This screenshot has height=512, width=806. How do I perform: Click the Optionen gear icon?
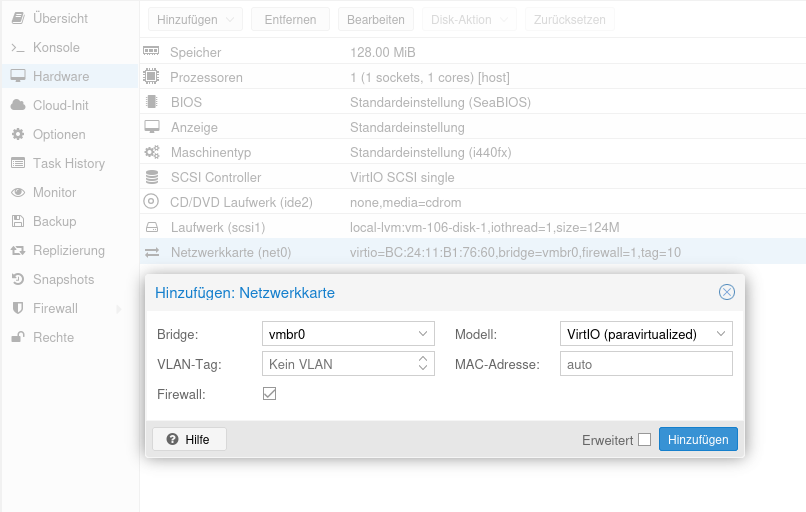pos(17,134)
